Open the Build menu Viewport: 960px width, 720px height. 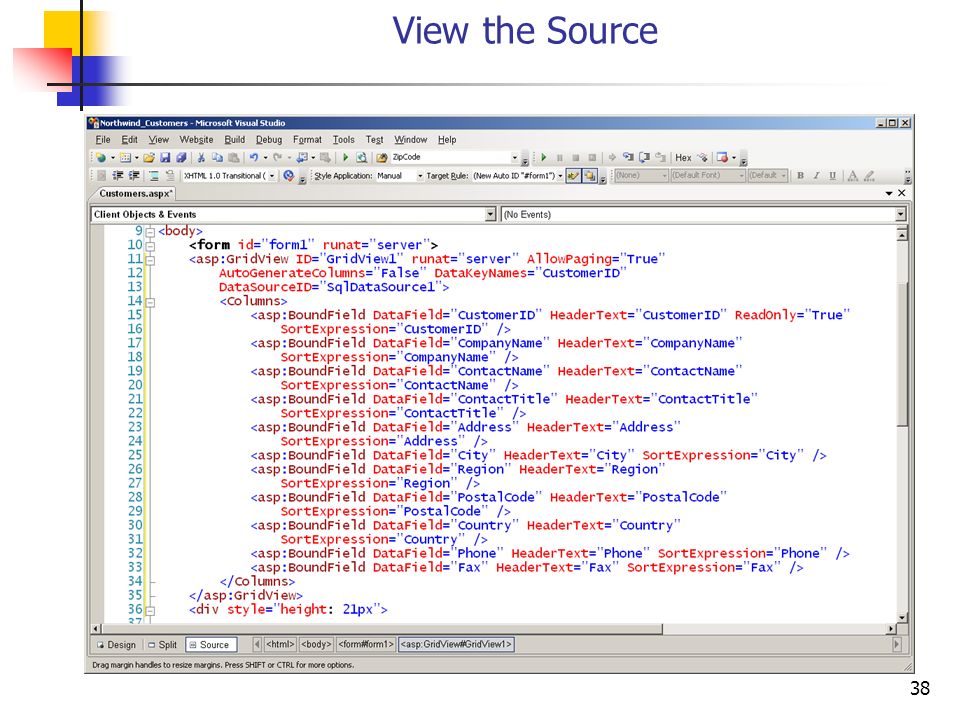click(x=234, y=140)
